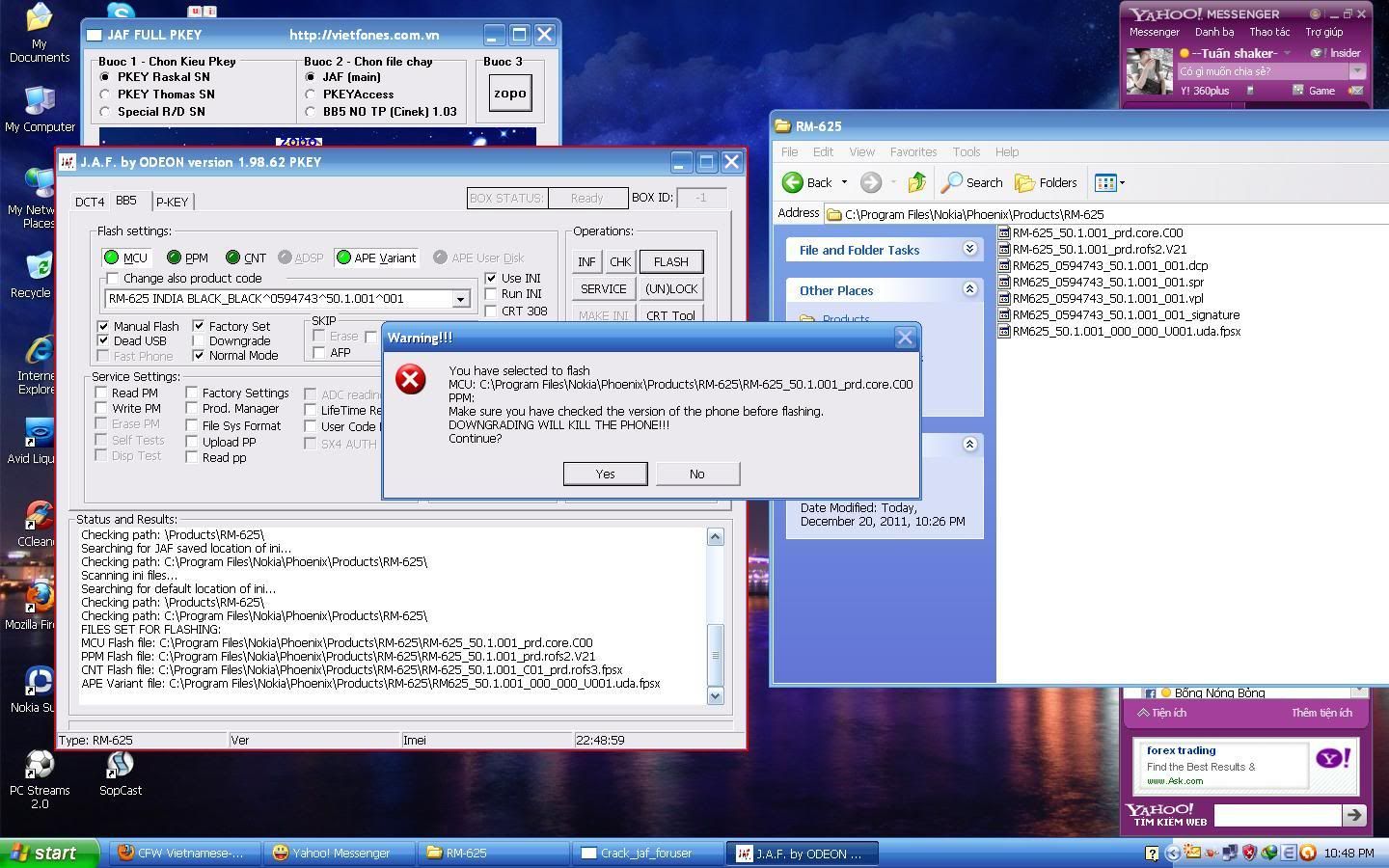
Task: Open My Computer desktop icon
Action: [40, 109]
